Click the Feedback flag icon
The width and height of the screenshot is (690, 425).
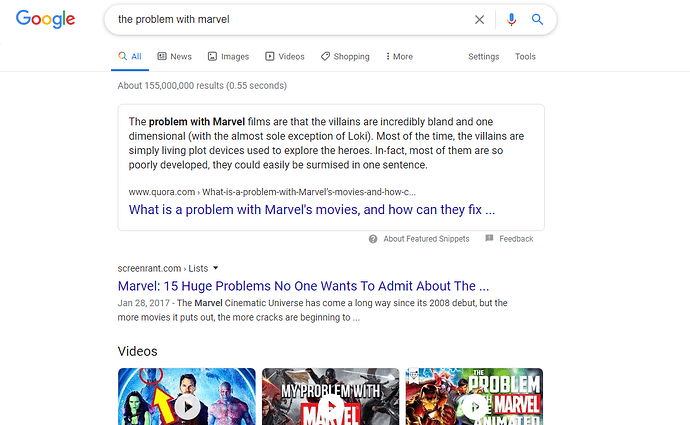click(489, 238)
